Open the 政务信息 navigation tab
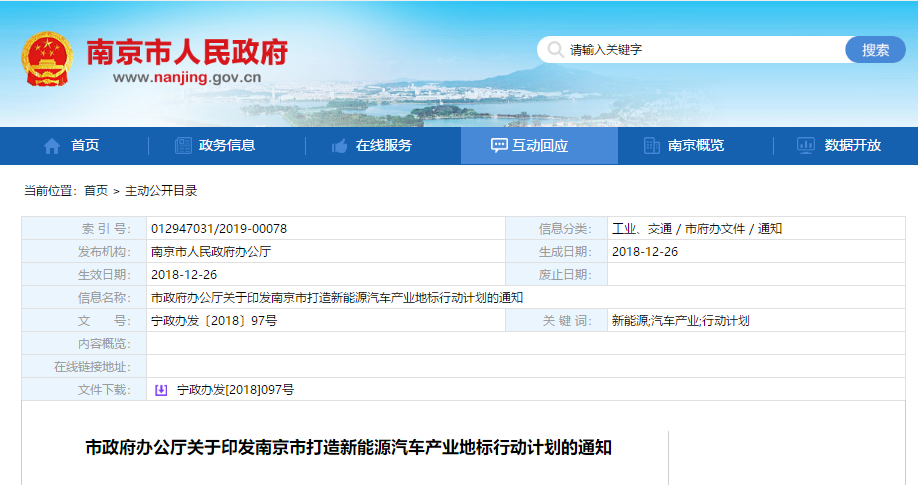Viewport: 918px width, 485px height. click(x=227, y=146)
